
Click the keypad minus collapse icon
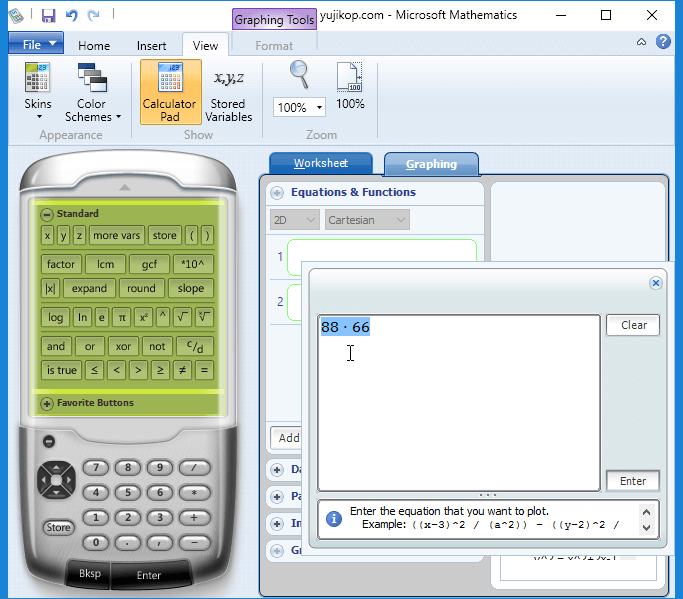tap(49, 441)
